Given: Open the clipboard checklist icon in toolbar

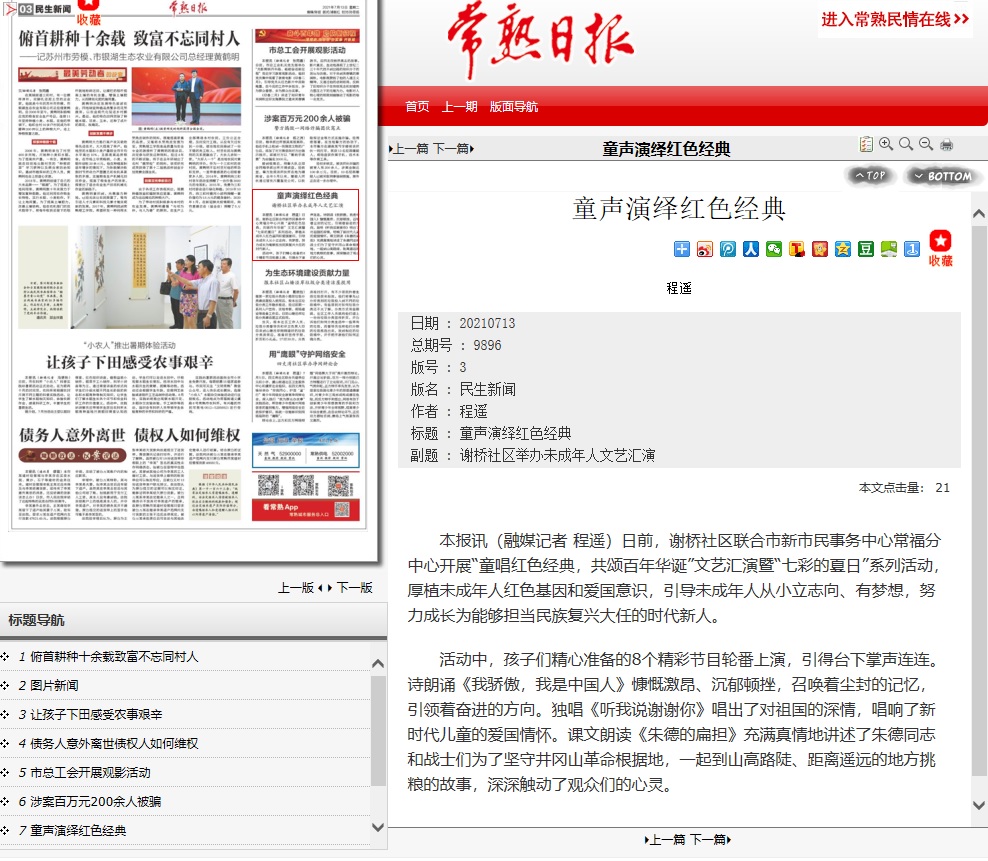Looking at the screenshot, I should tap(866, 145).
